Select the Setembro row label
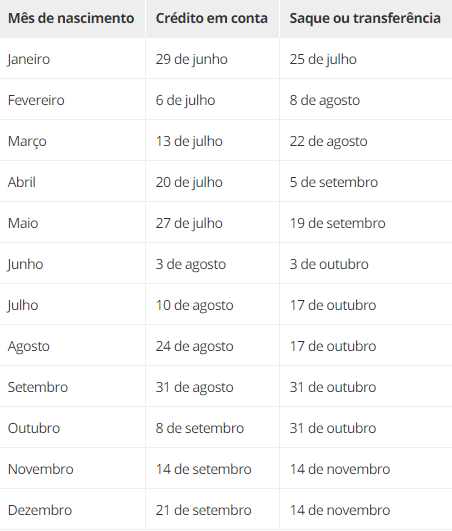Image resolution: width=452 pixels, height=531 pixels. (38, 387)
